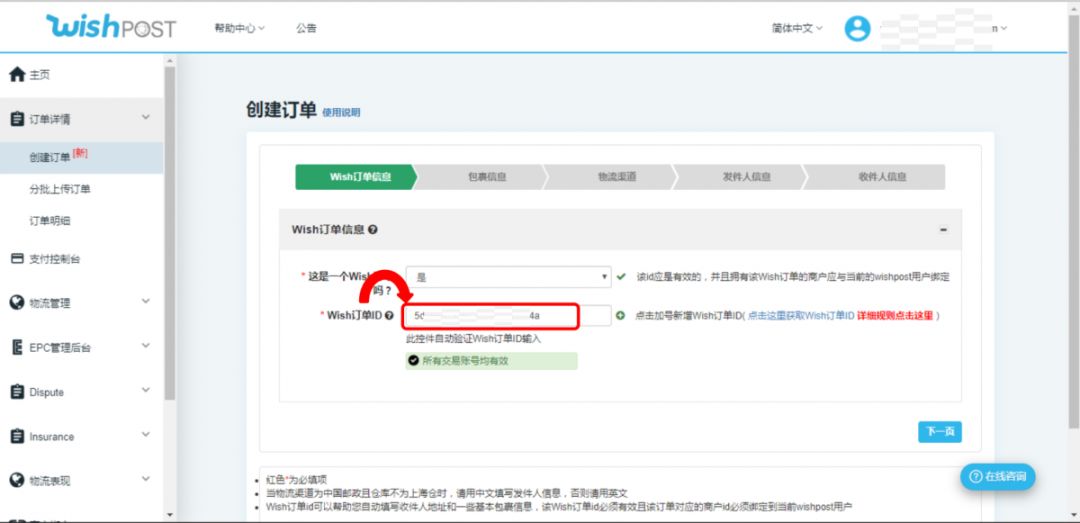This screenshot has height=523, width=1080.
Task: Click the 创建订单 page heading
Action: point(281,110)
